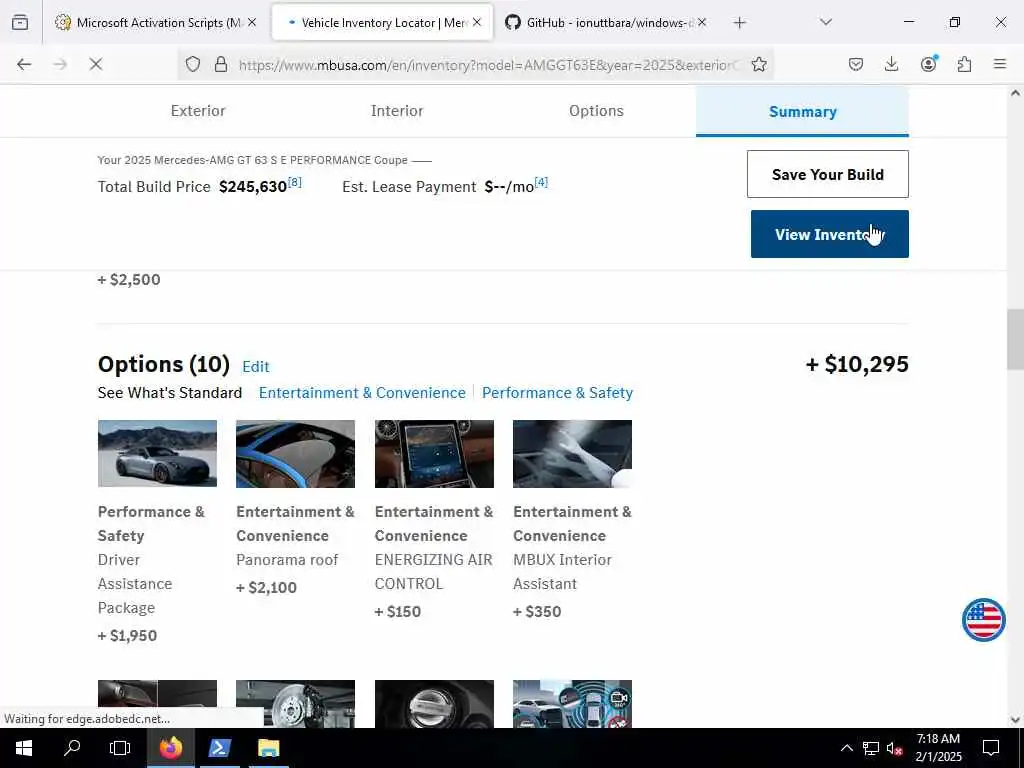
Task: Open Windows taskbar search
Action: 72,748
